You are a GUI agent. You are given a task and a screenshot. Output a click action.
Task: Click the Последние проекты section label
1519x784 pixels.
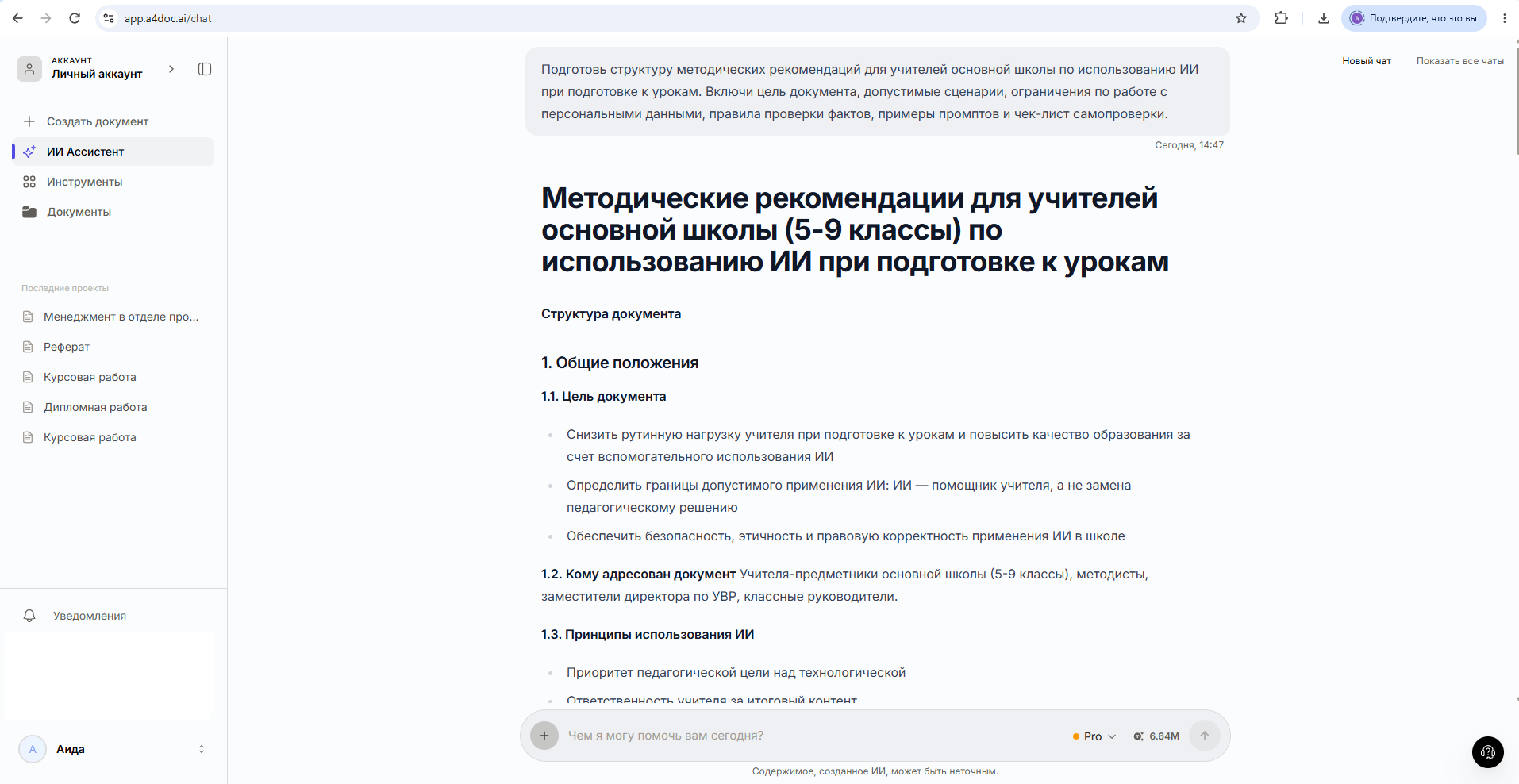click(x=65, y=288)
